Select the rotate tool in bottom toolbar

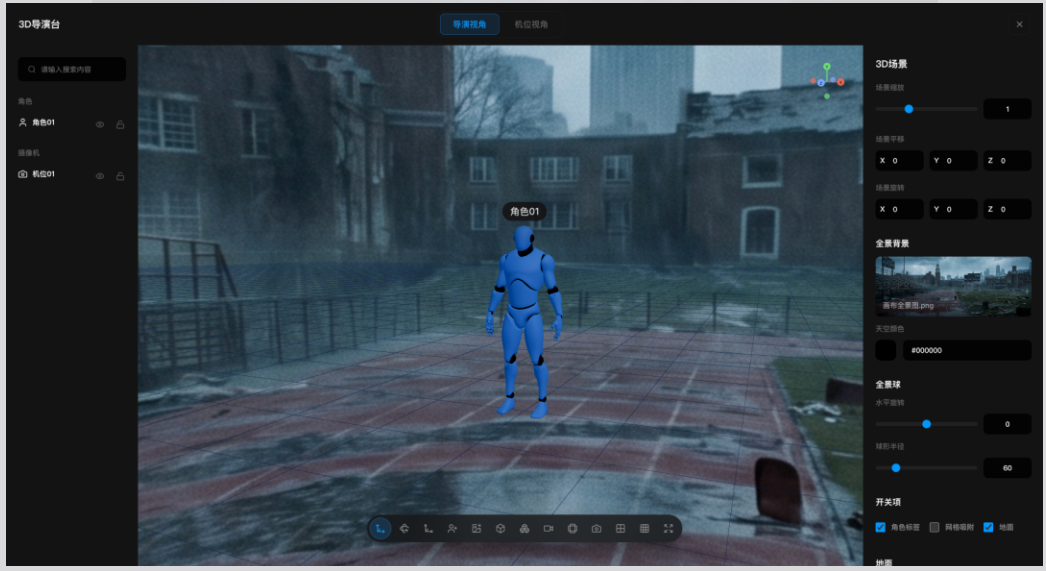point(404,528)
